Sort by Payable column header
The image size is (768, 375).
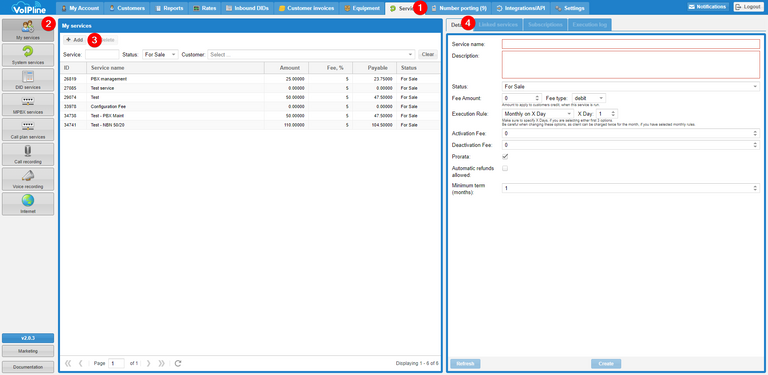pos(375,68)
